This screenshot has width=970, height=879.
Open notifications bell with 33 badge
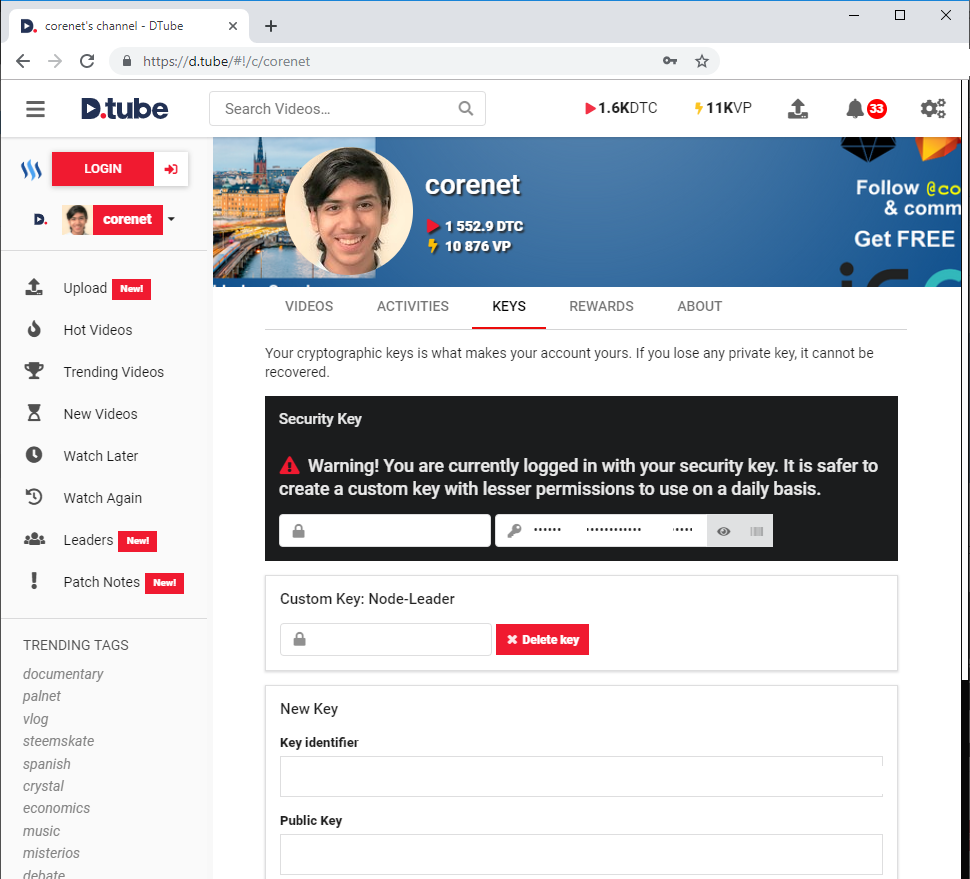click(x=865, y=109)
